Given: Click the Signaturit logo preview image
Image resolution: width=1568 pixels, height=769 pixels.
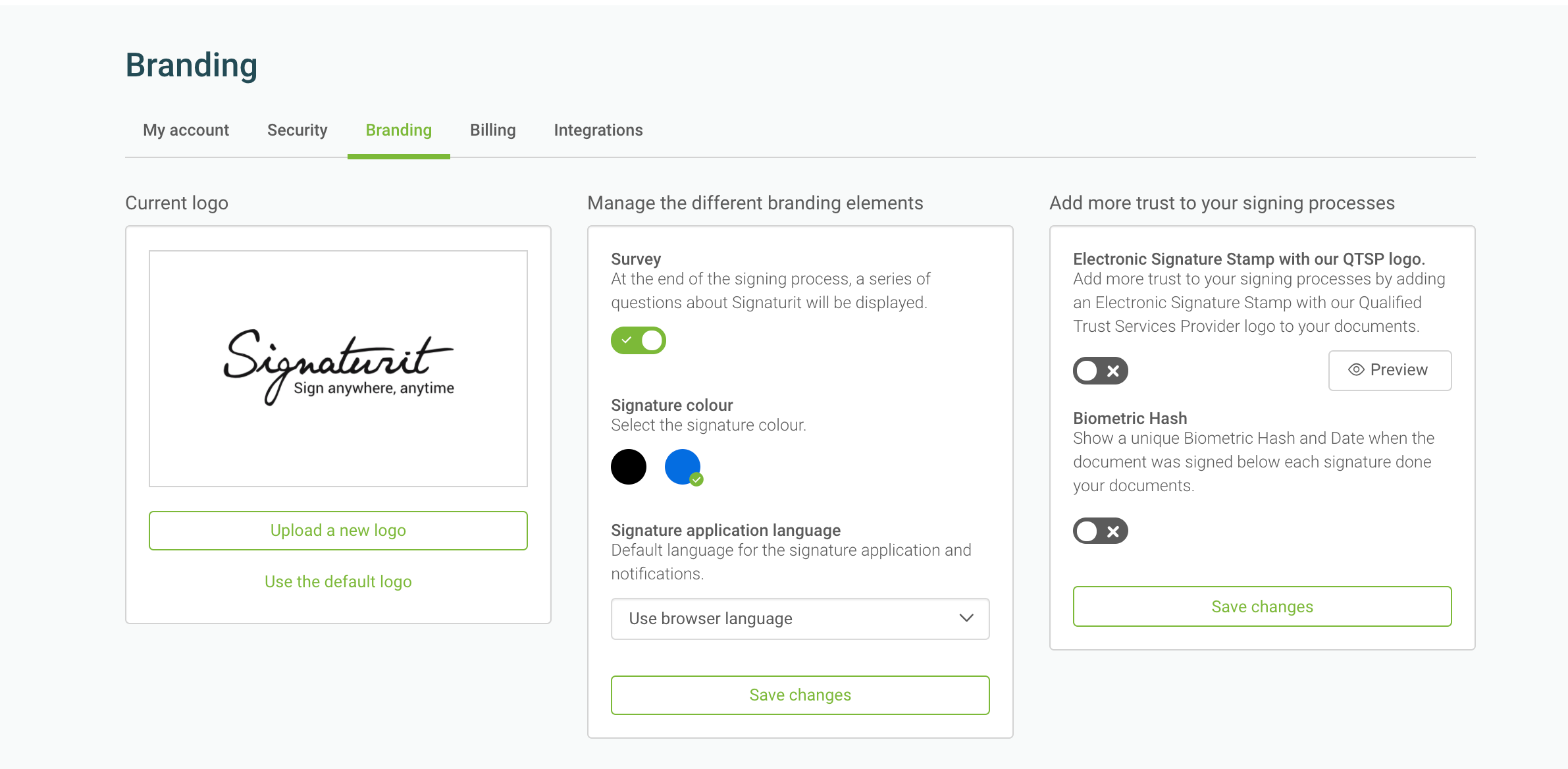Looking at the screenshot, I should (338, 369).
